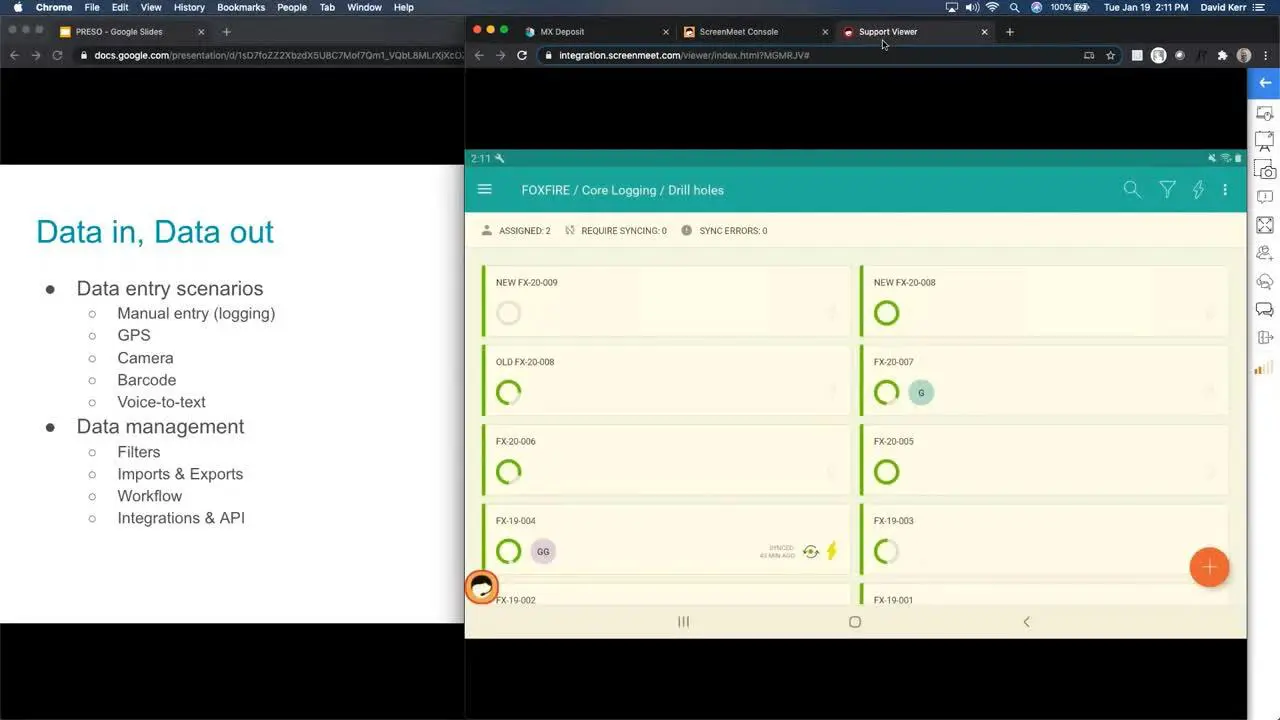Tap the REQUIRE SYNCING: 0 status label

[615, 231]
